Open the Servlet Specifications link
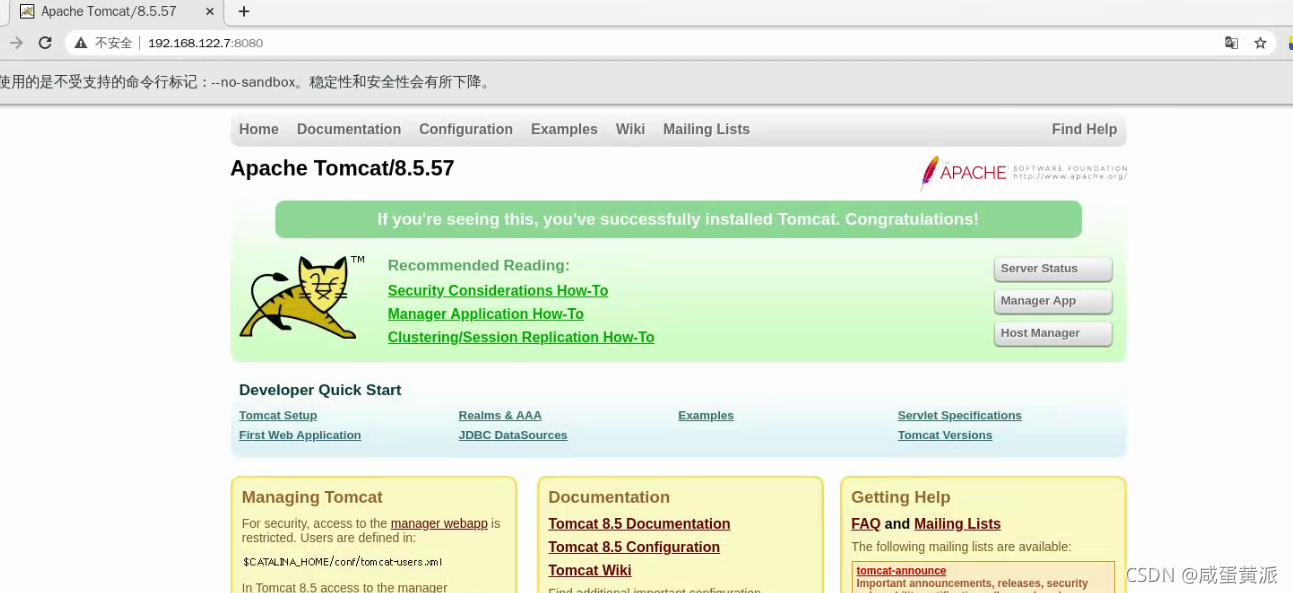This screenshot has width=1293, height=593. pos(960,416)
